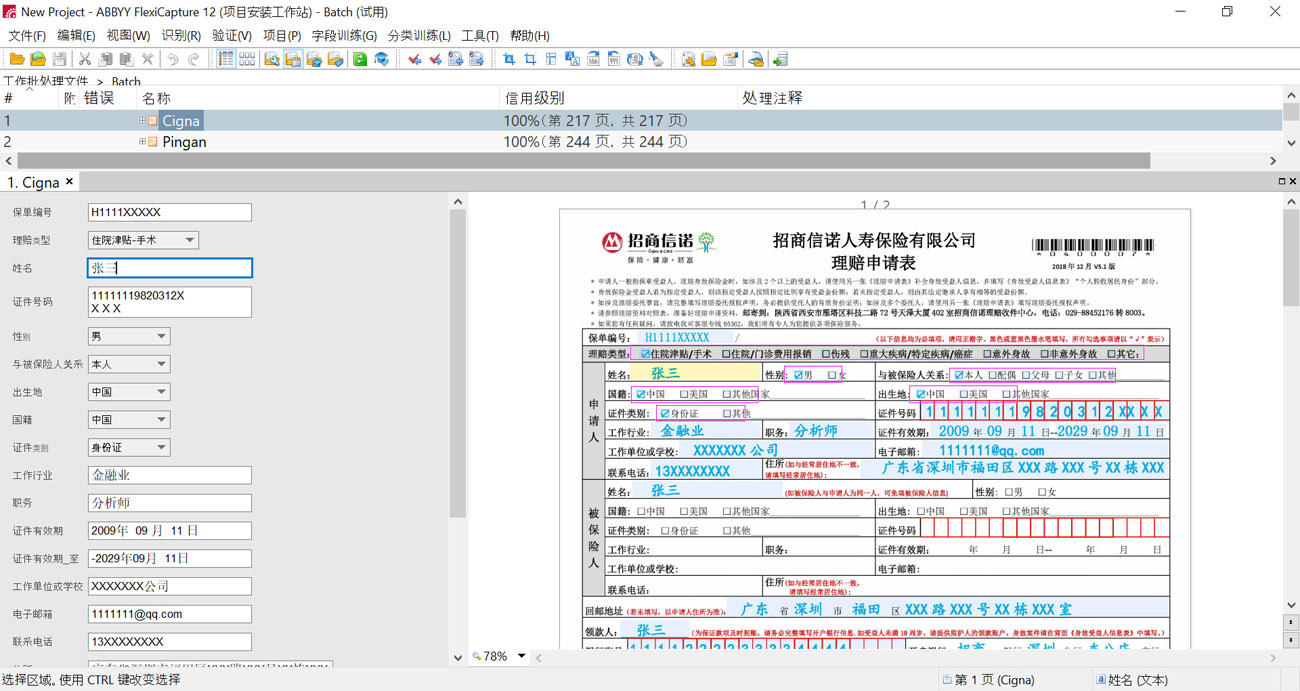Image resolution: width=1300 pixels, height=691 pixels.
Task: Click the A/A translate-style toolbar icon
Action: pyautogui.click(x=572, y=60)
